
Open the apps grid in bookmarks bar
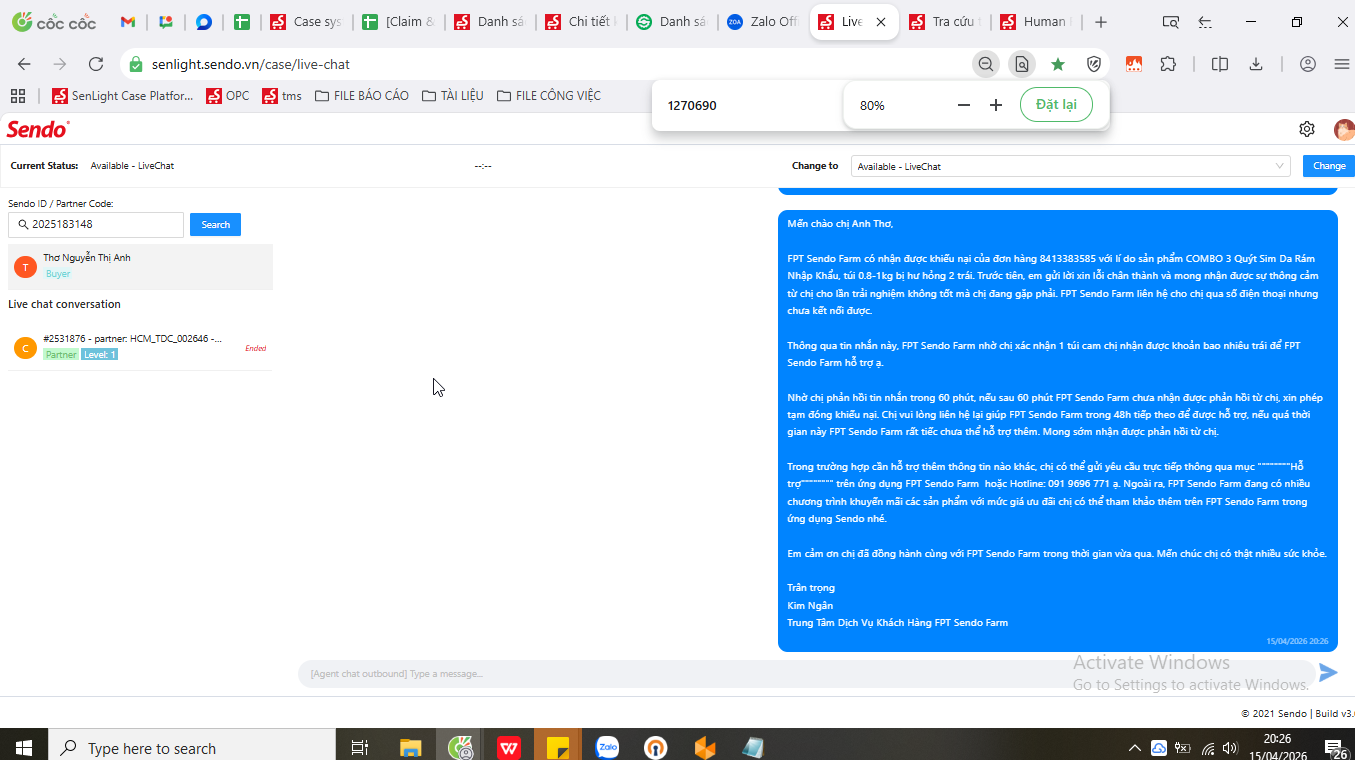click(x=17, y=96)
